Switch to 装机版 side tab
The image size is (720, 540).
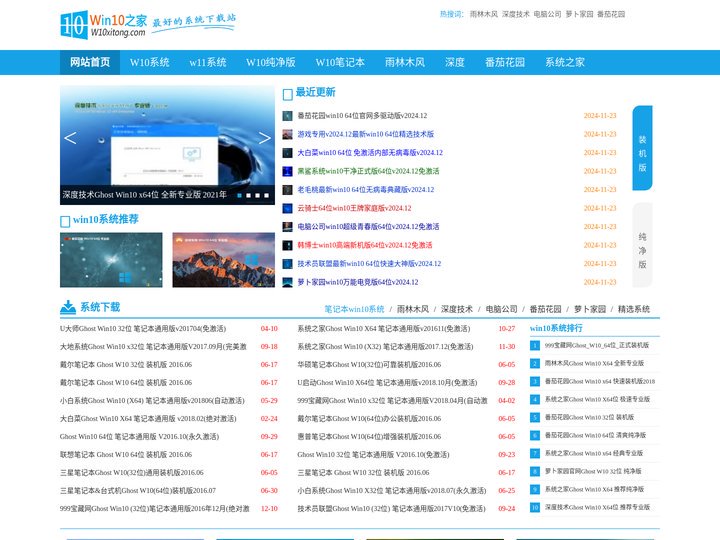(x=642, y=148)
